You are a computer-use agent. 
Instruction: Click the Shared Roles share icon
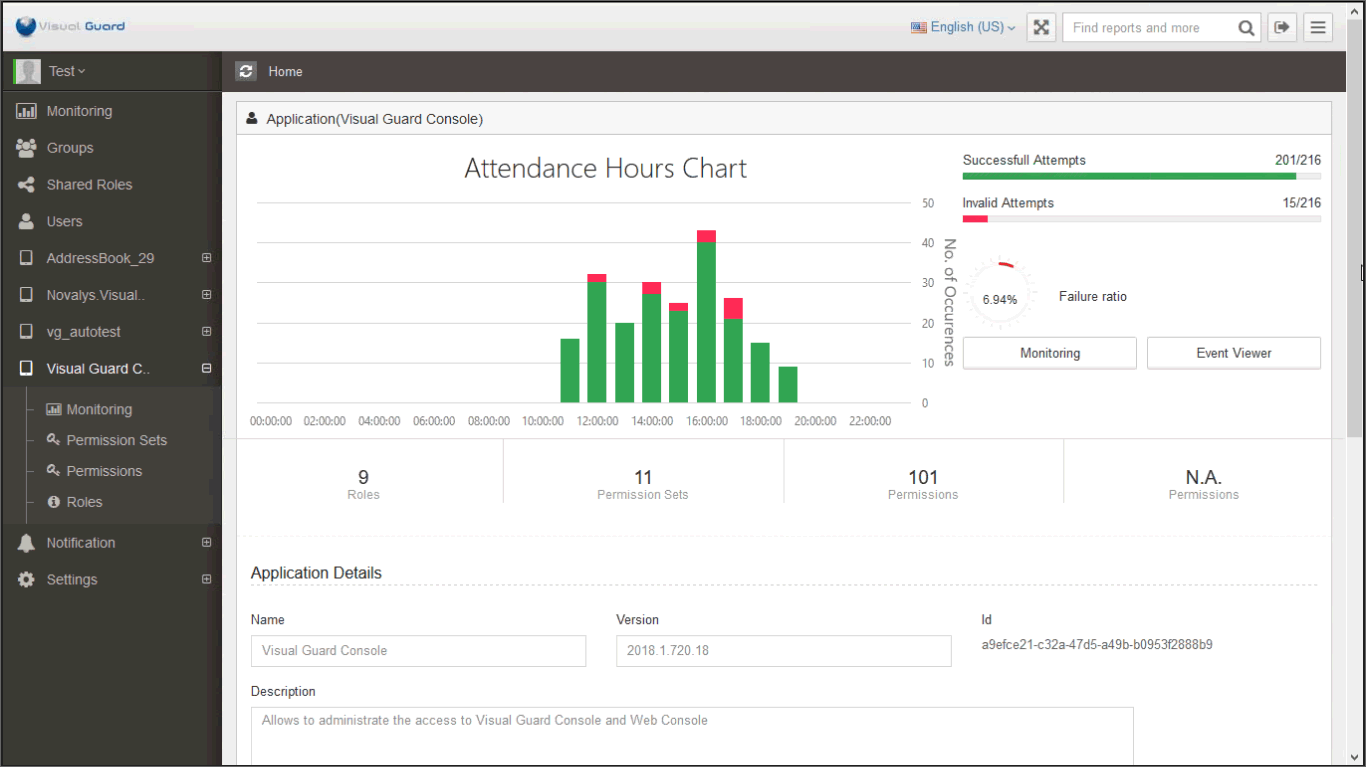pos(26,185)
